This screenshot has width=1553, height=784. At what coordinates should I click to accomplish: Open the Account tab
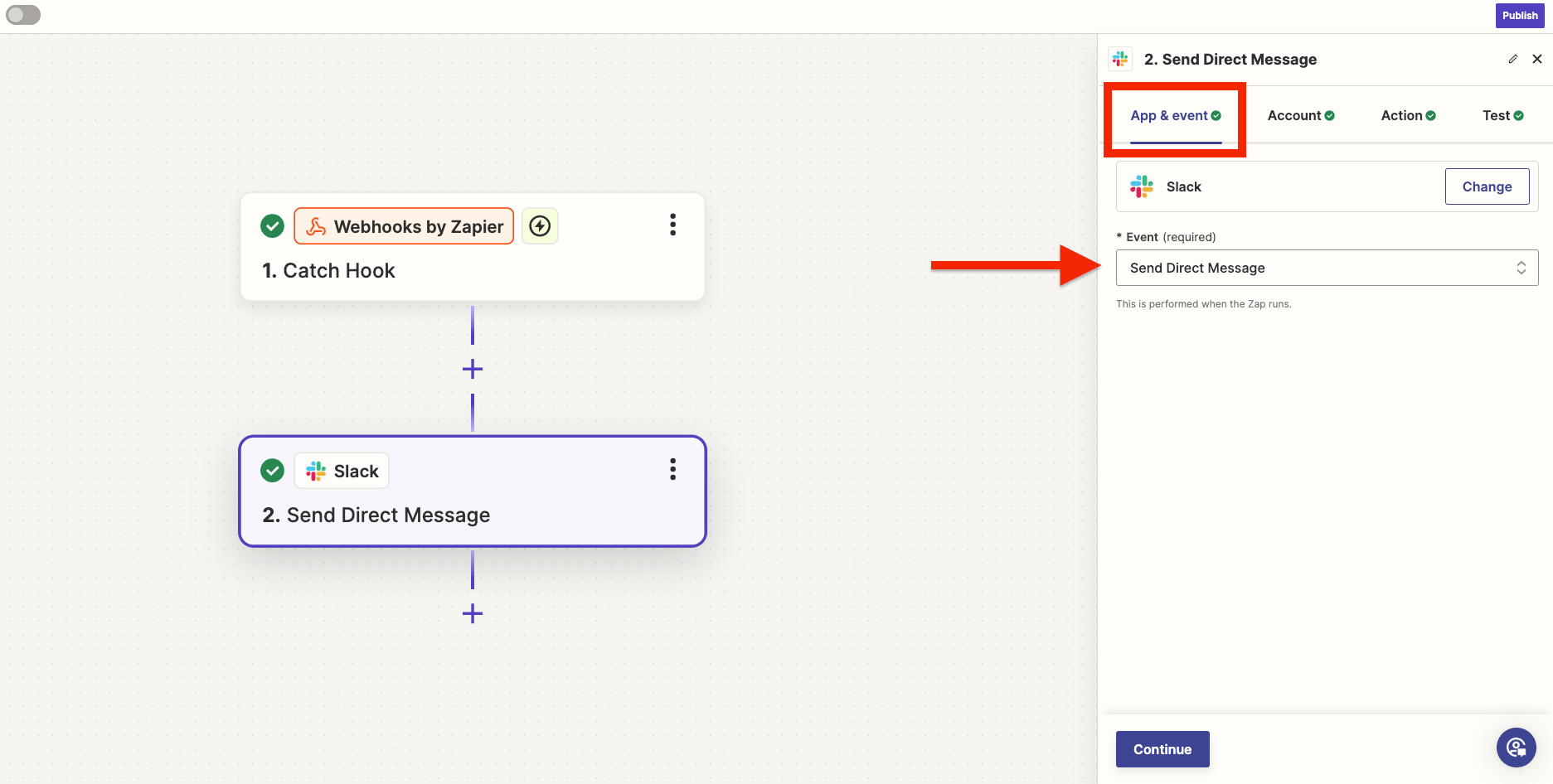tap(1300, 116)
